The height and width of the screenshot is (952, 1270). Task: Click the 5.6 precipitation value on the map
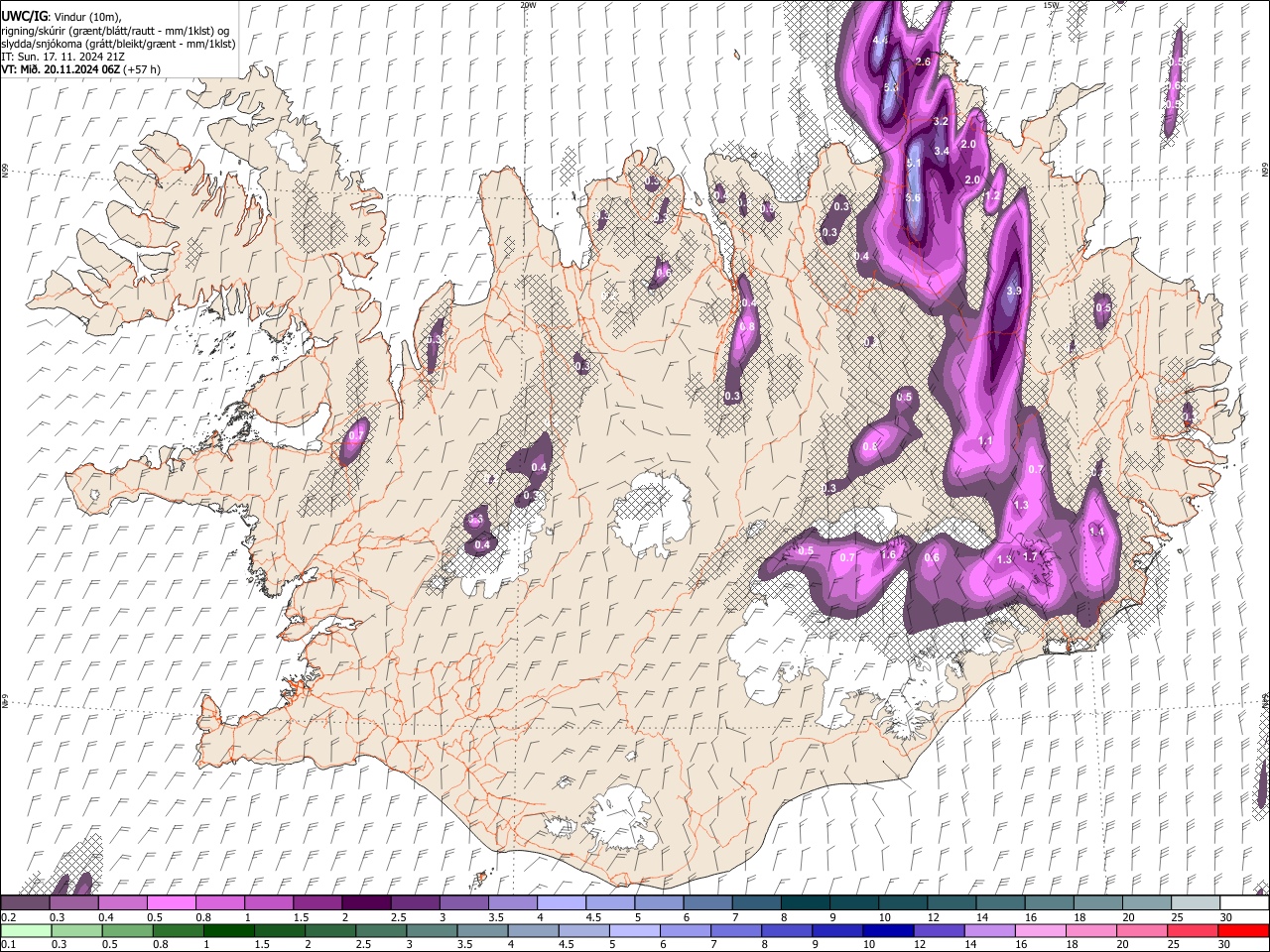pyautogui.click(x=914, y=198)
